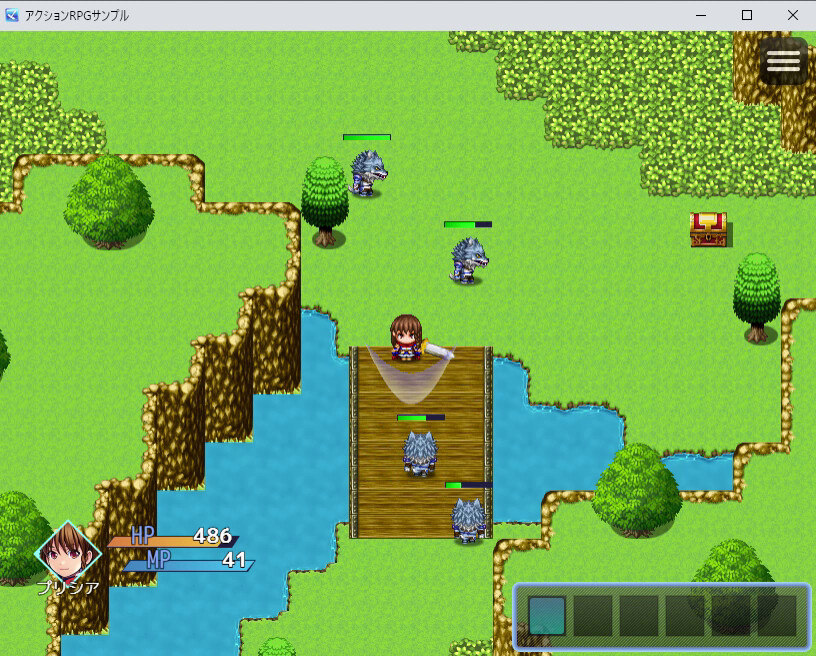Click the third hotbar slot
Image resolution: width=816 pixels, height=656 pixels.
click(637, 614)
